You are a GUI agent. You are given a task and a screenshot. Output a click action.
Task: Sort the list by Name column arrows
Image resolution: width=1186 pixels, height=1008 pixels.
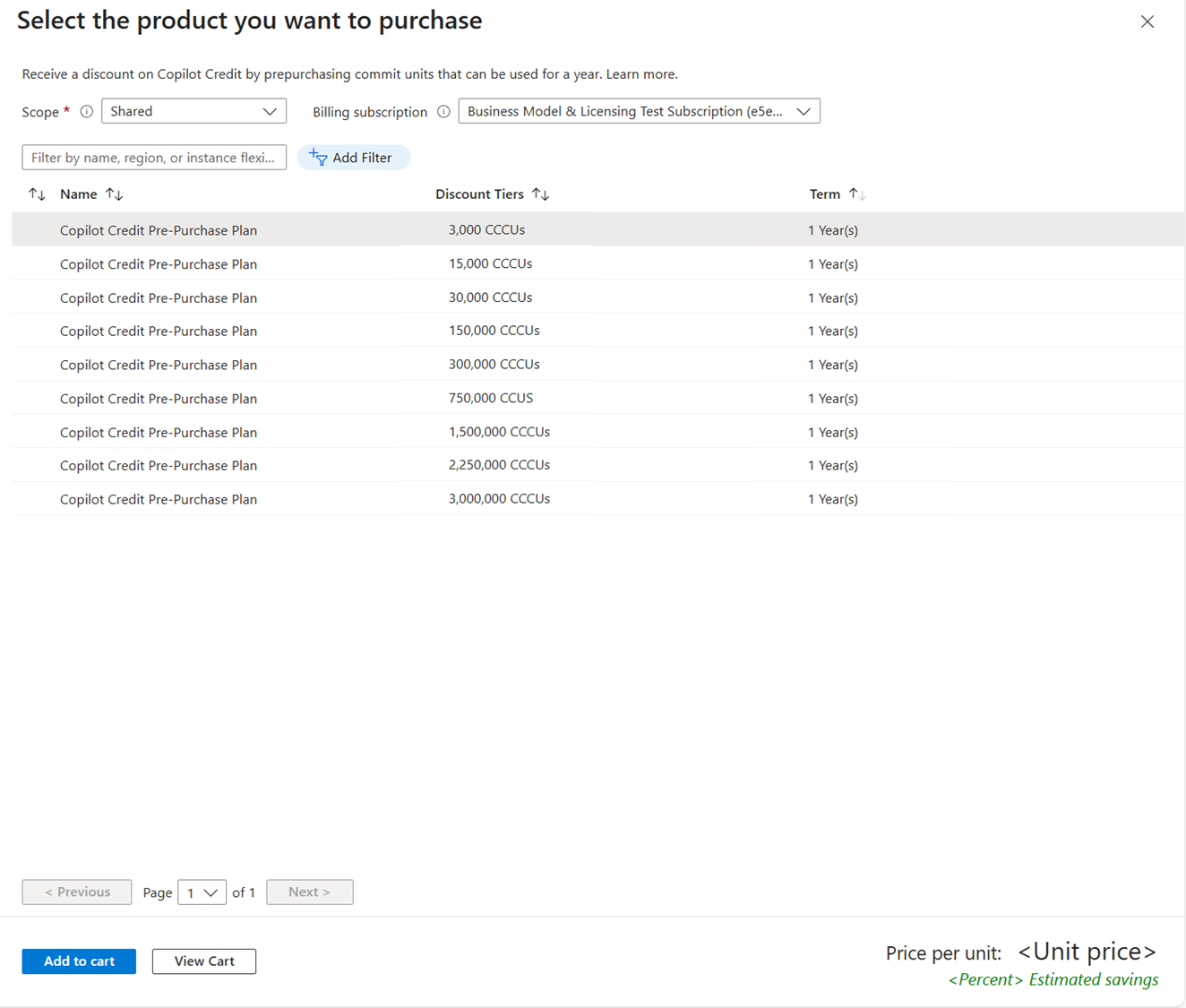coord(115,194)
